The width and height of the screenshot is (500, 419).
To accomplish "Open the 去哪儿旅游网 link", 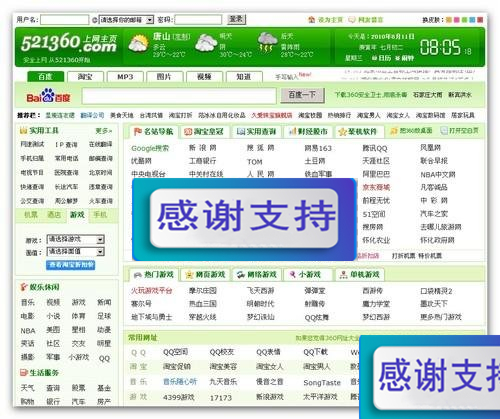I will coord(441,227).
